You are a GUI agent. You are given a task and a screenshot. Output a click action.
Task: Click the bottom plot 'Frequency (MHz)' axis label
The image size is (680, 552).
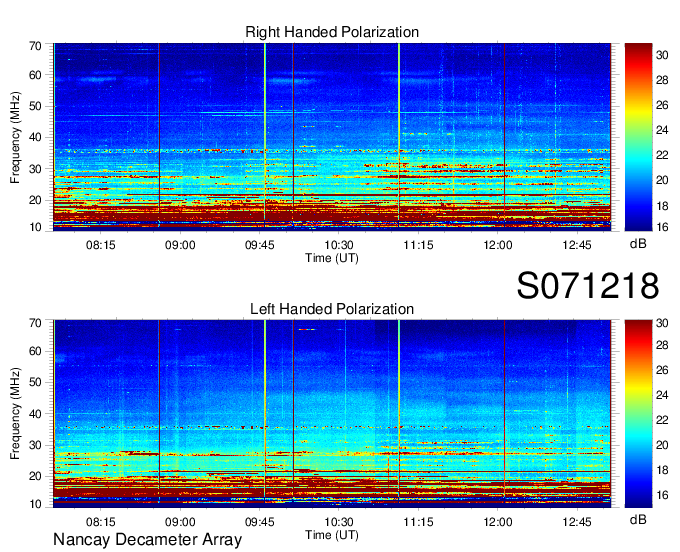point(15,414)
